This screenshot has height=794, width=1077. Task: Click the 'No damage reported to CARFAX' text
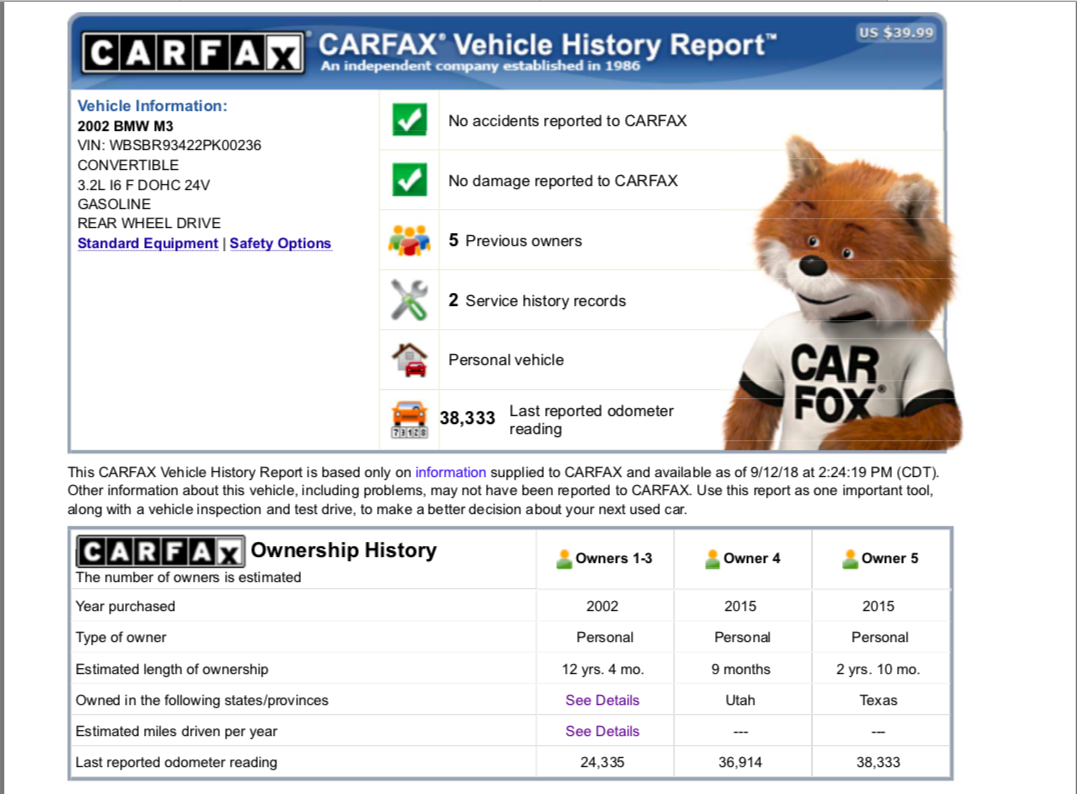tap(563, 181)
